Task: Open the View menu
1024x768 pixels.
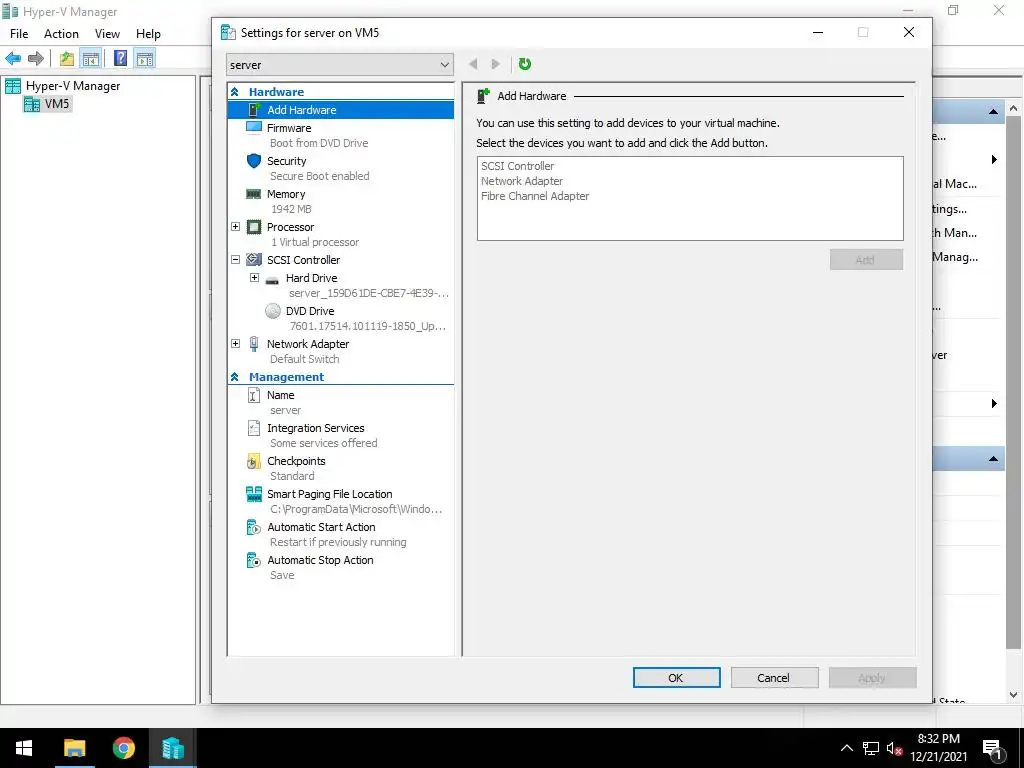Action: tap(107, 34)
